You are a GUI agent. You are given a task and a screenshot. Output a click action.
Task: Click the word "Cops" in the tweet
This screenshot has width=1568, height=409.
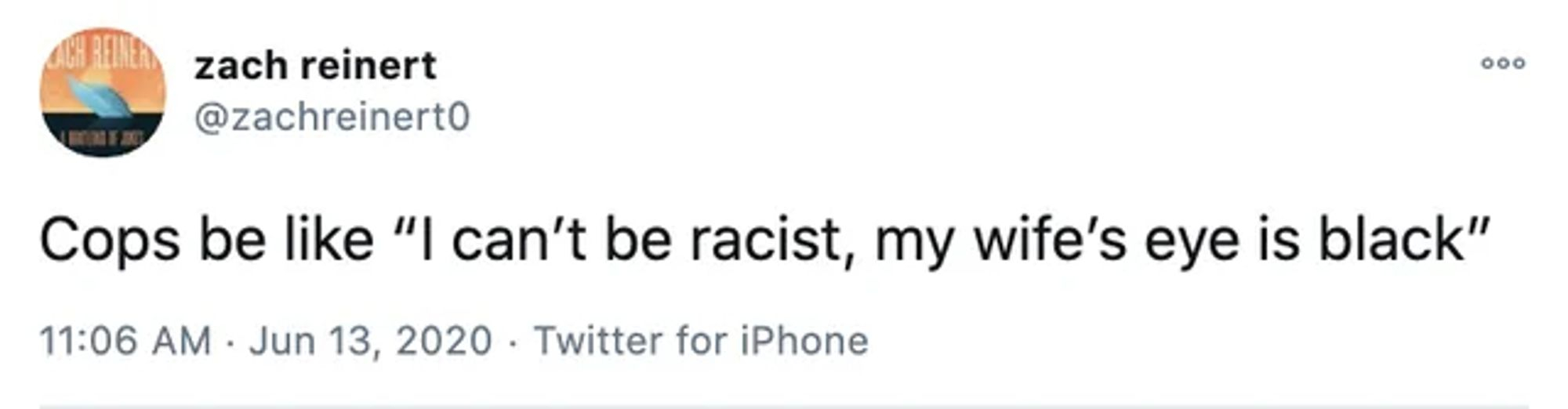(x=110, y=241)
